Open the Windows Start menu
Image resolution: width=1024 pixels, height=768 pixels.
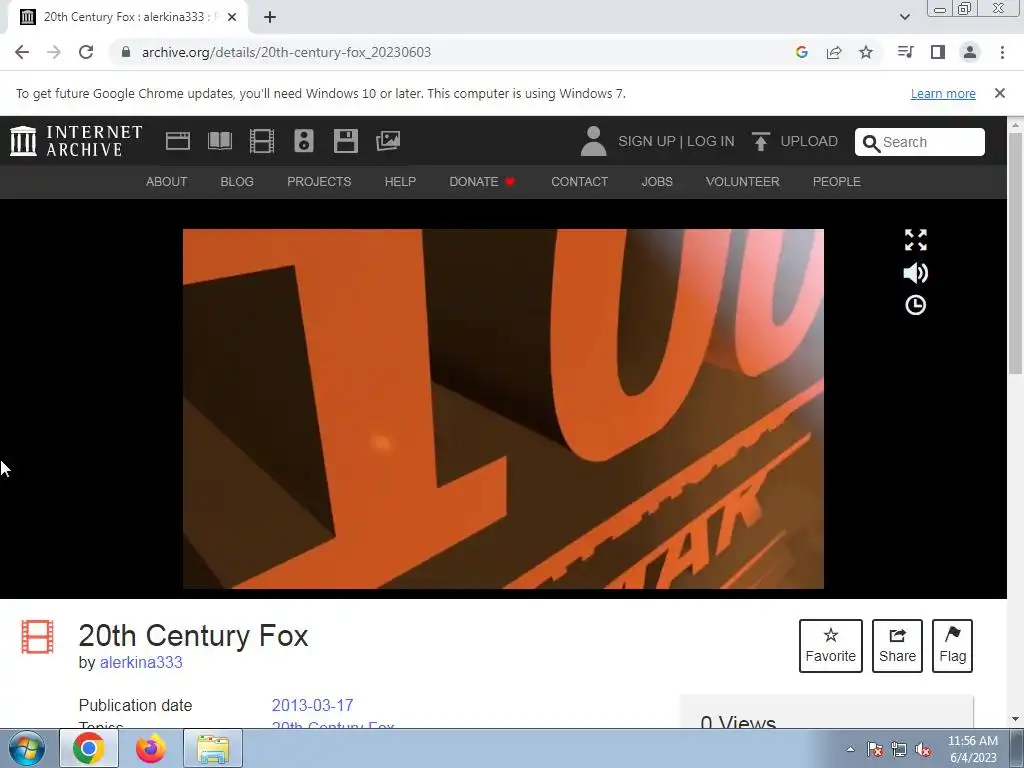[26, 748]
